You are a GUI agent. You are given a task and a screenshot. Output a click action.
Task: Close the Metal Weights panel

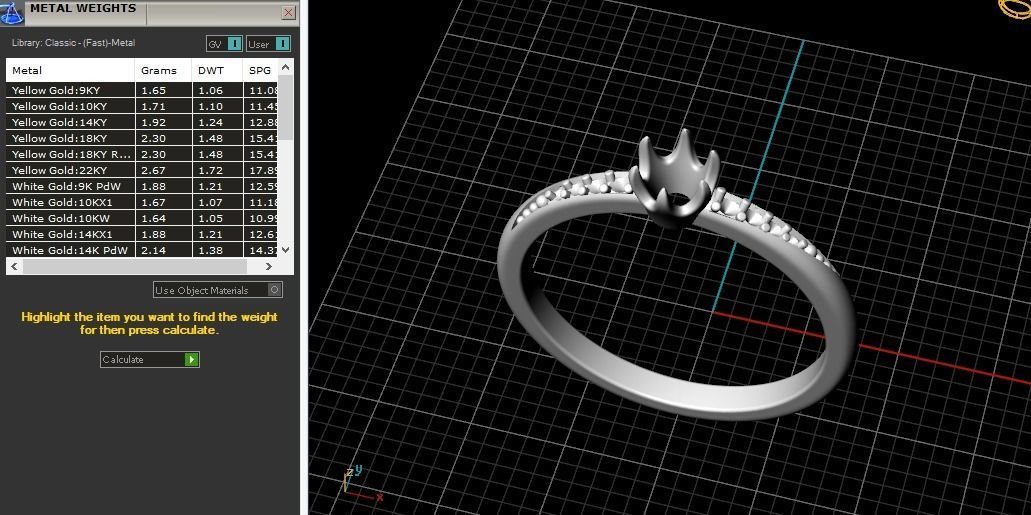(x=288, y=12)
